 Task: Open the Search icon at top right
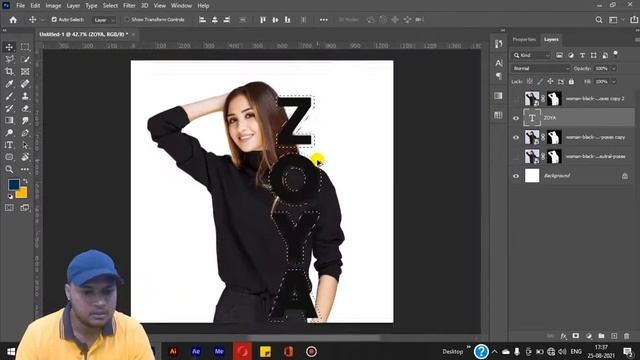click(x=598, y=20)
